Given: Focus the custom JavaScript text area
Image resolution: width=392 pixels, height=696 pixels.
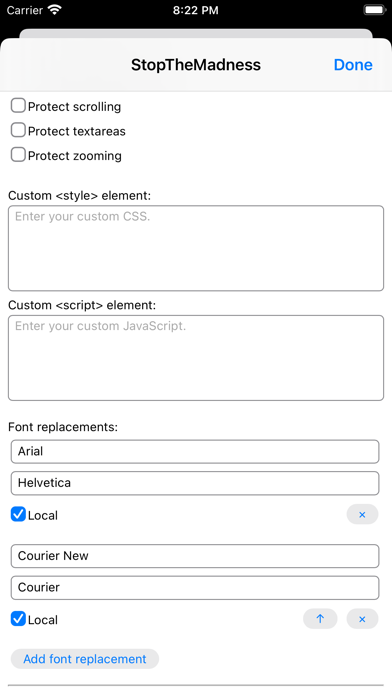Looking at the screenshot, I should 196,358.
